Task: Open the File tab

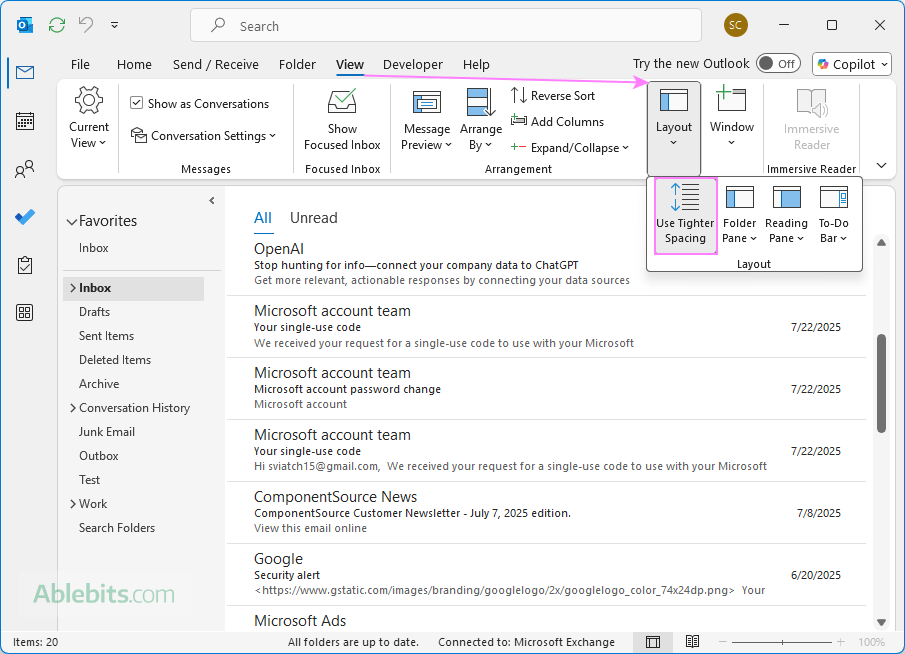Action: [x=80, y=64]
